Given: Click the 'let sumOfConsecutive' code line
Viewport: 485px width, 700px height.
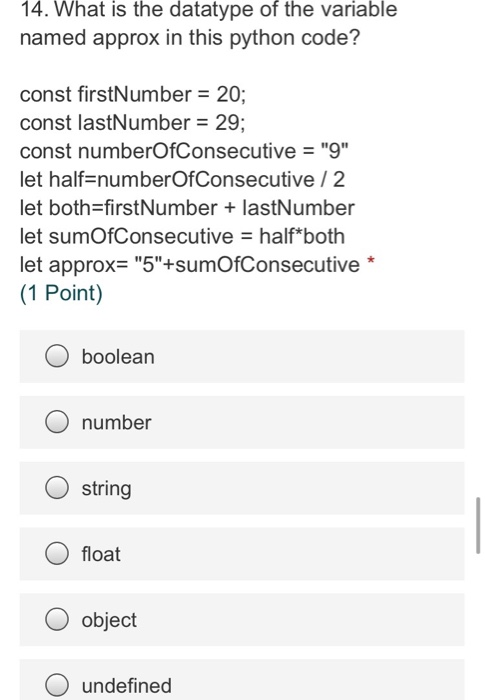Looking at the screenshot, I should pos(182,236).
